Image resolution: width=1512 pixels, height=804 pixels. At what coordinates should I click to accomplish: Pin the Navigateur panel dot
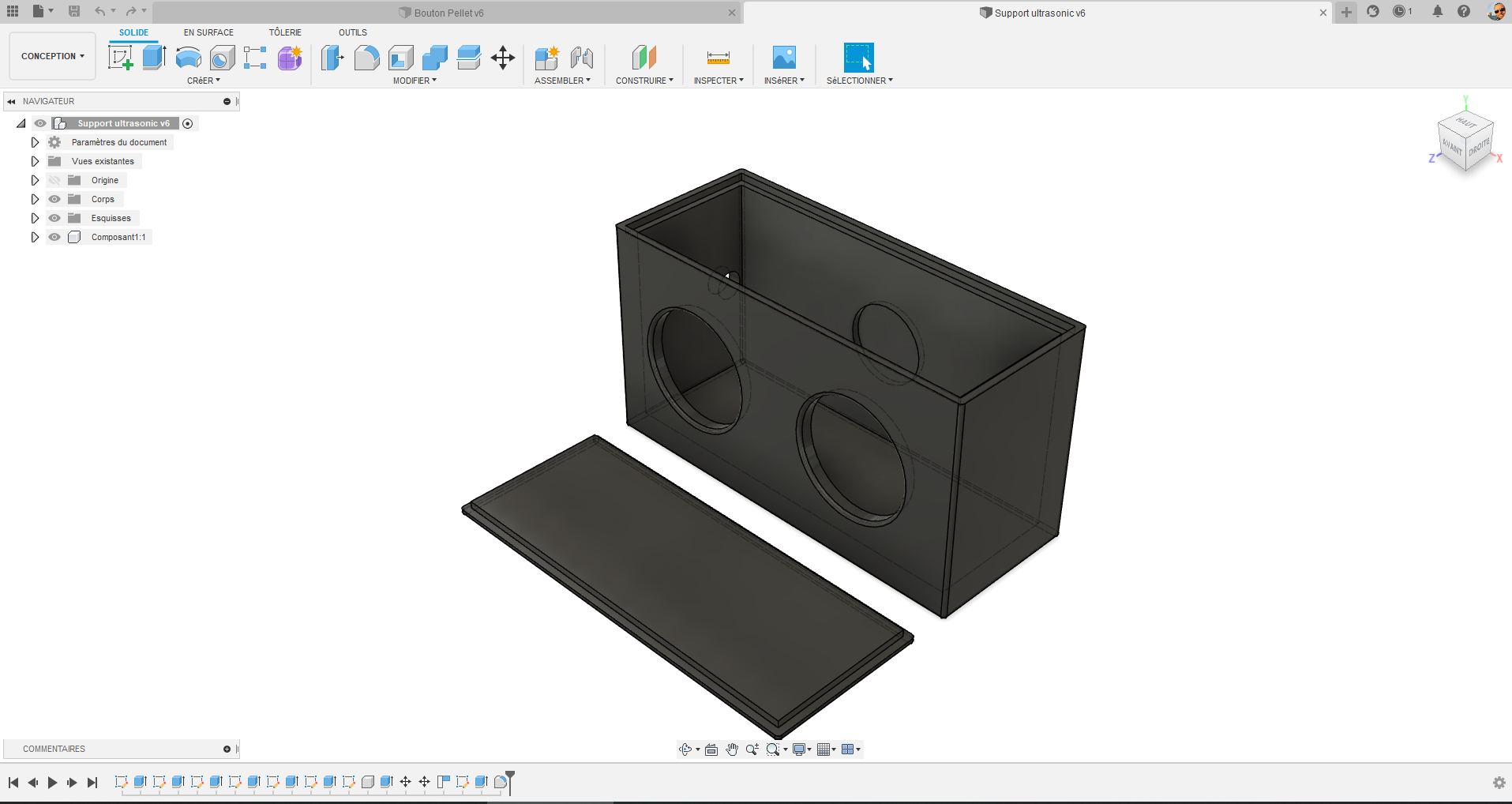click(x=227, y=101)
